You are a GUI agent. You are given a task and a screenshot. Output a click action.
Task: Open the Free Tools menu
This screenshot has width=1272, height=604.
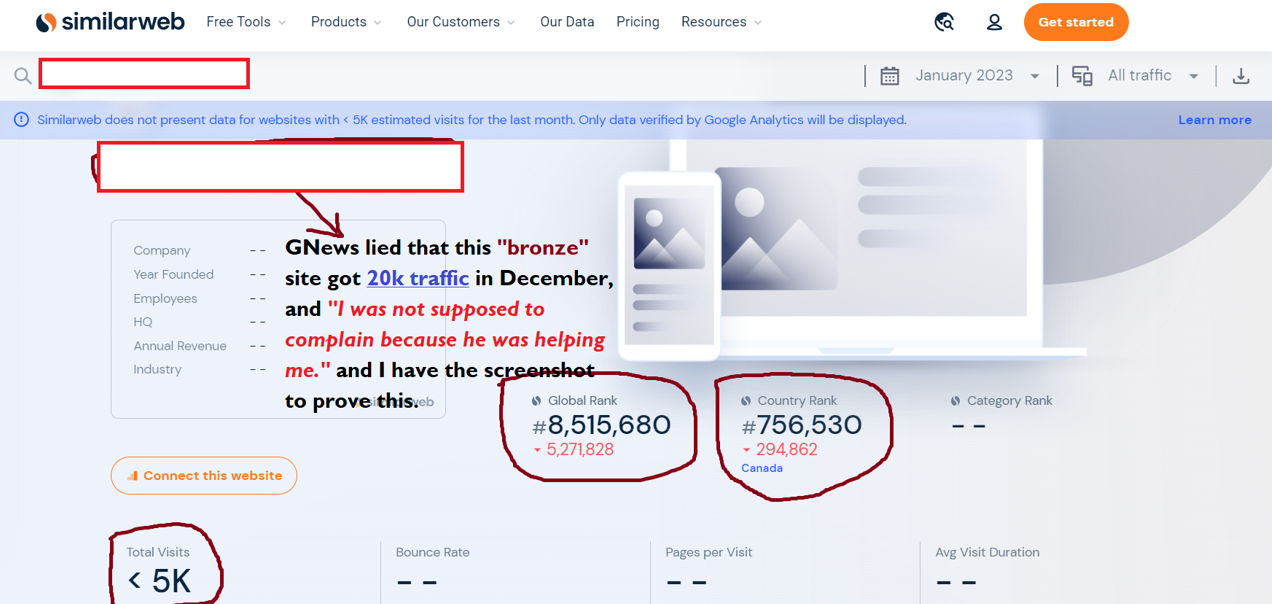tap(246, 22)
